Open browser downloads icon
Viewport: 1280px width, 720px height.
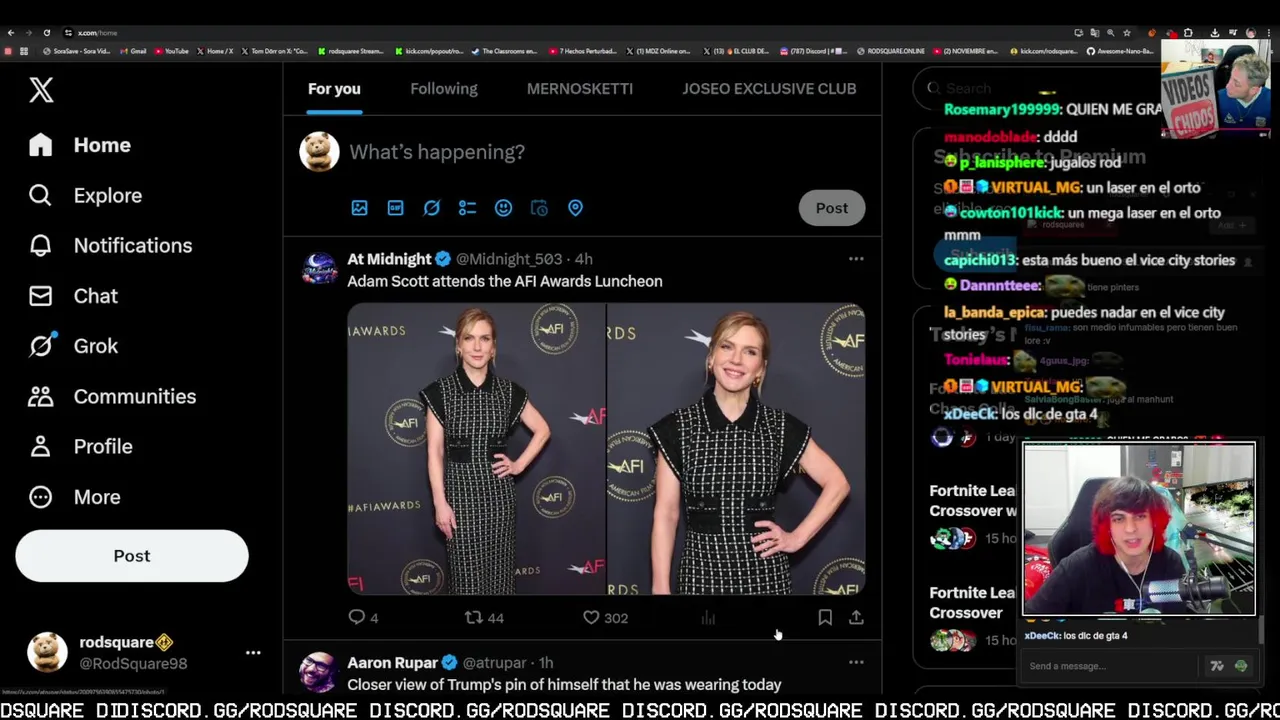pyautogui.click(x=1214, y=33)
